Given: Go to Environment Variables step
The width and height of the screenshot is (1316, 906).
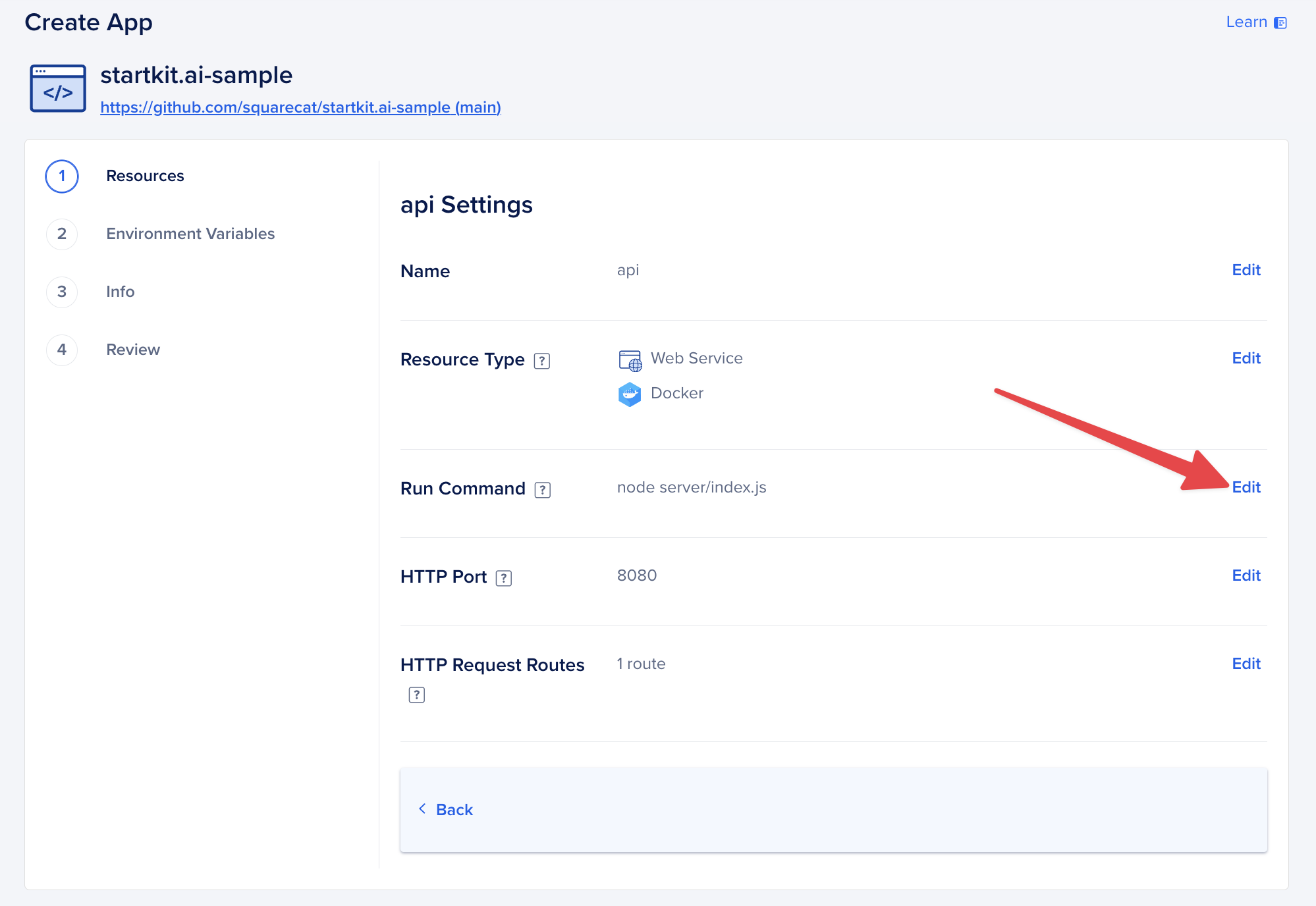Looking at the screenshot, I should [190, 234].
